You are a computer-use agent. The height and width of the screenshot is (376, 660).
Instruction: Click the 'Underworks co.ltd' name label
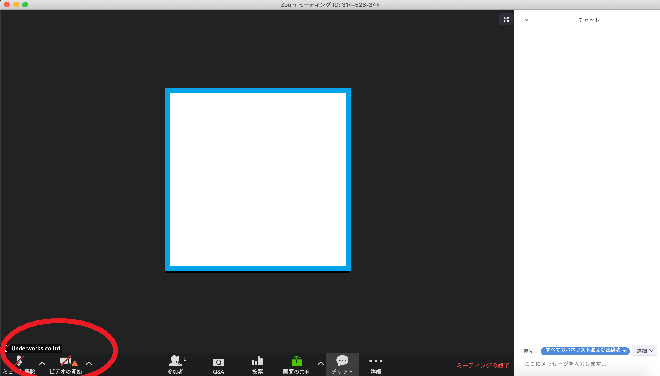pos(36,348)
